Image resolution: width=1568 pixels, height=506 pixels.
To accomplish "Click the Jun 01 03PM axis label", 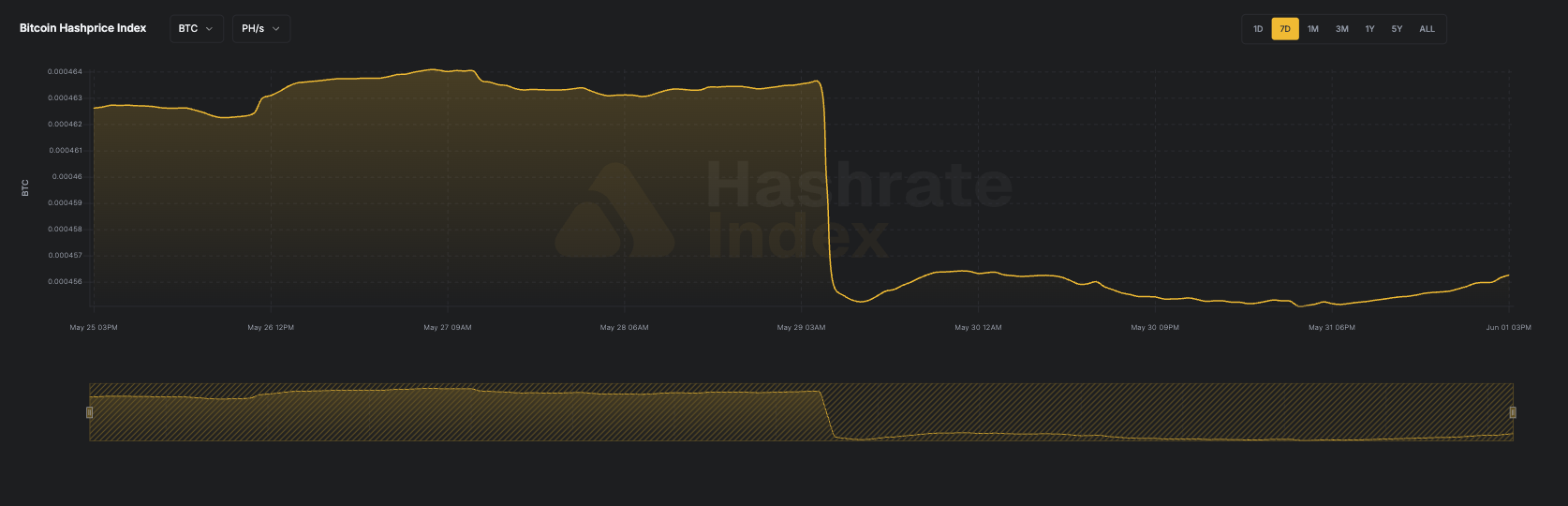I will coord(1509,328).
